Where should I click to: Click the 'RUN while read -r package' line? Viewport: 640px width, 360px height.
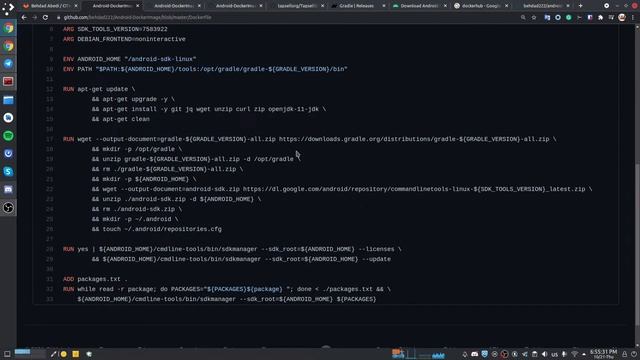tap(227, 289)
